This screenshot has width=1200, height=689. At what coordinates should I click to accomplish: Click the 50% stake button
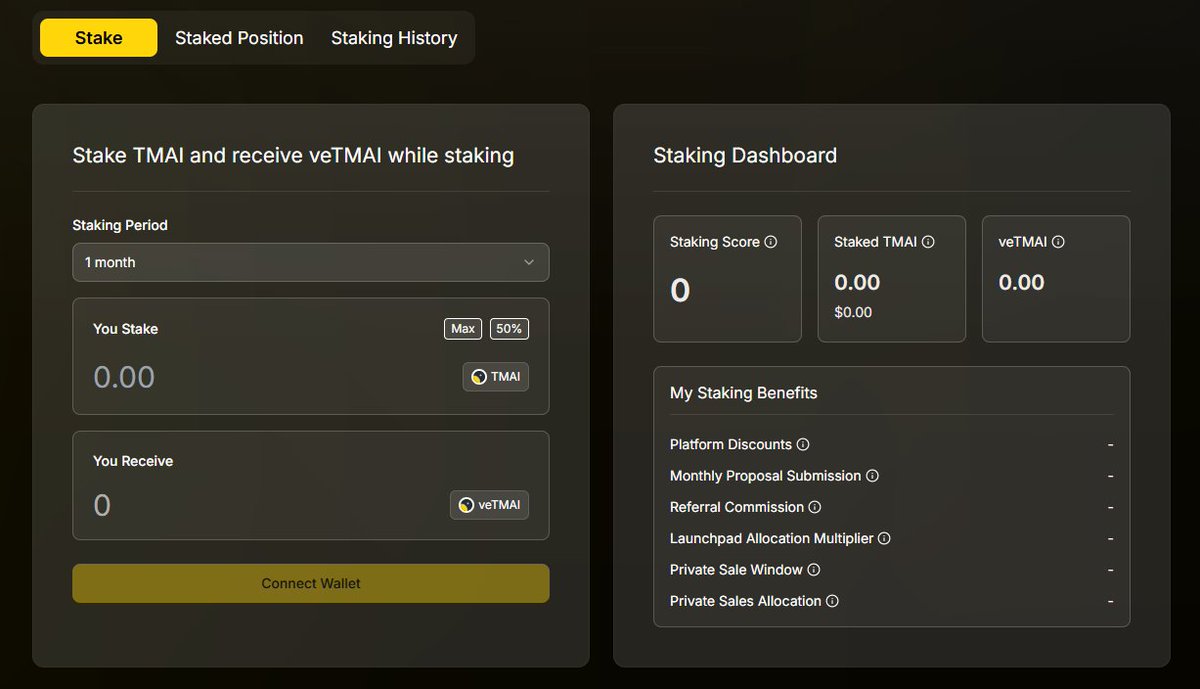[509, 329]
